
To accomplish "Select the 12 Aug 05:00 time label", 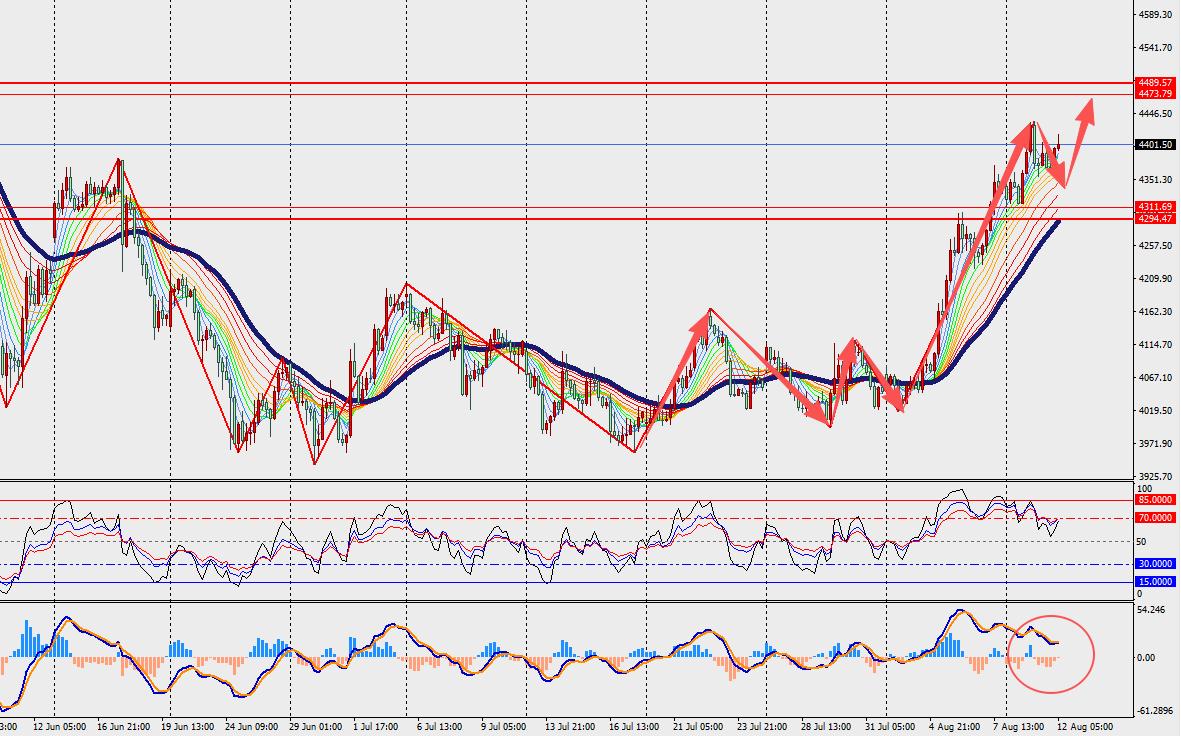I will pos(1085,727).
